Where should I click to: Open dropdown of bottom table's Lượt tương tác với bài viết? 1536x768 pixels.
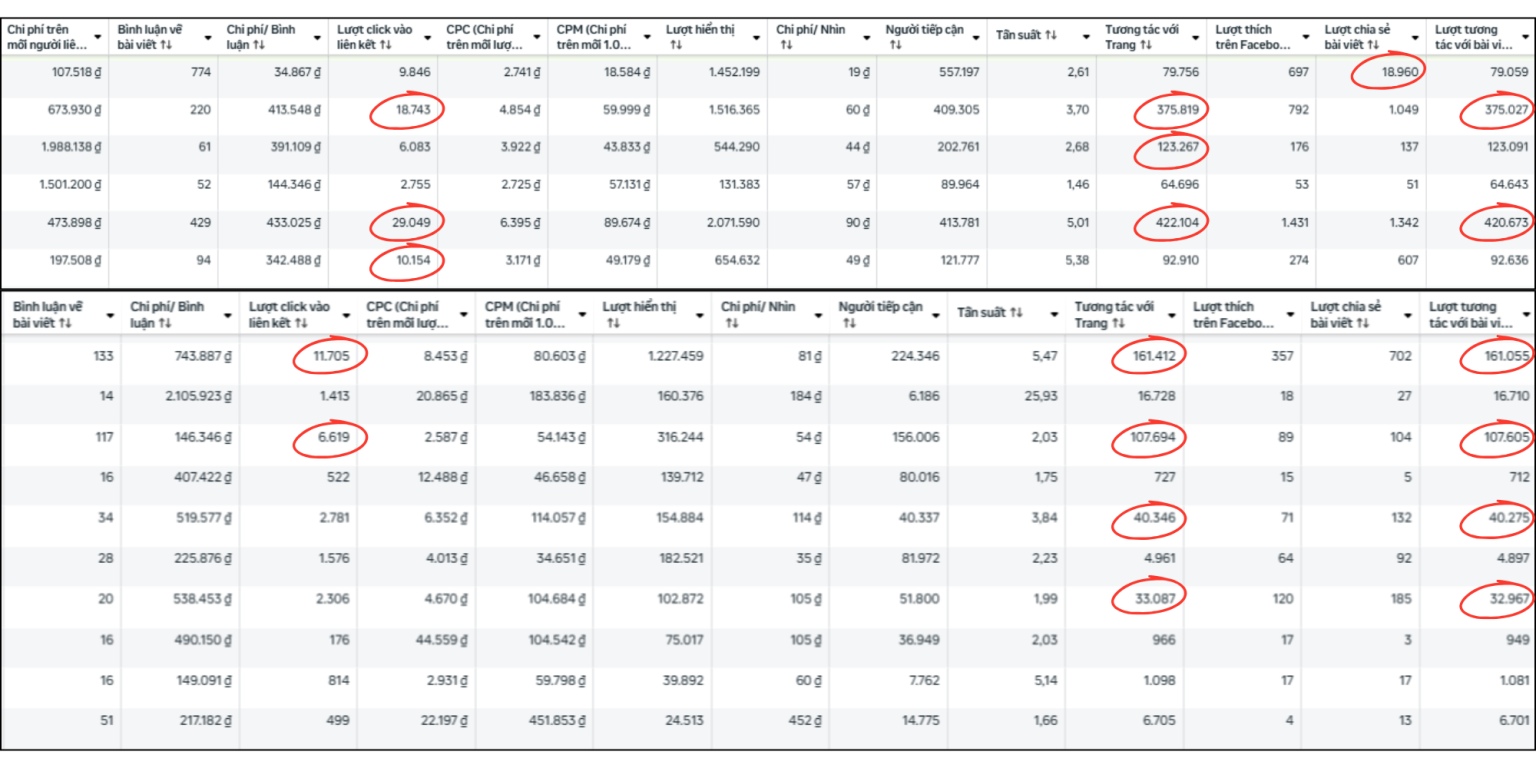click(x=1525, y=315)
